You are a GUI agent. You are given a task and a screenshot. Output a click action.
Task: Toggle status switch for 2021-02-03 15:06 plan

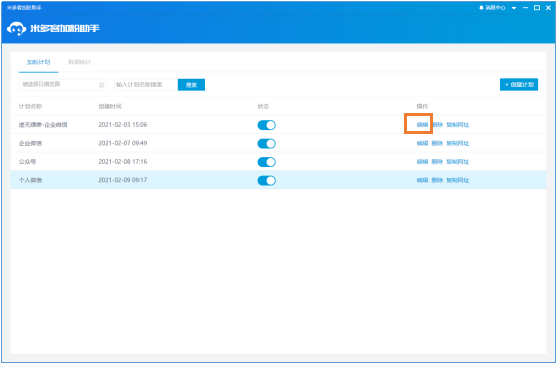266,125
